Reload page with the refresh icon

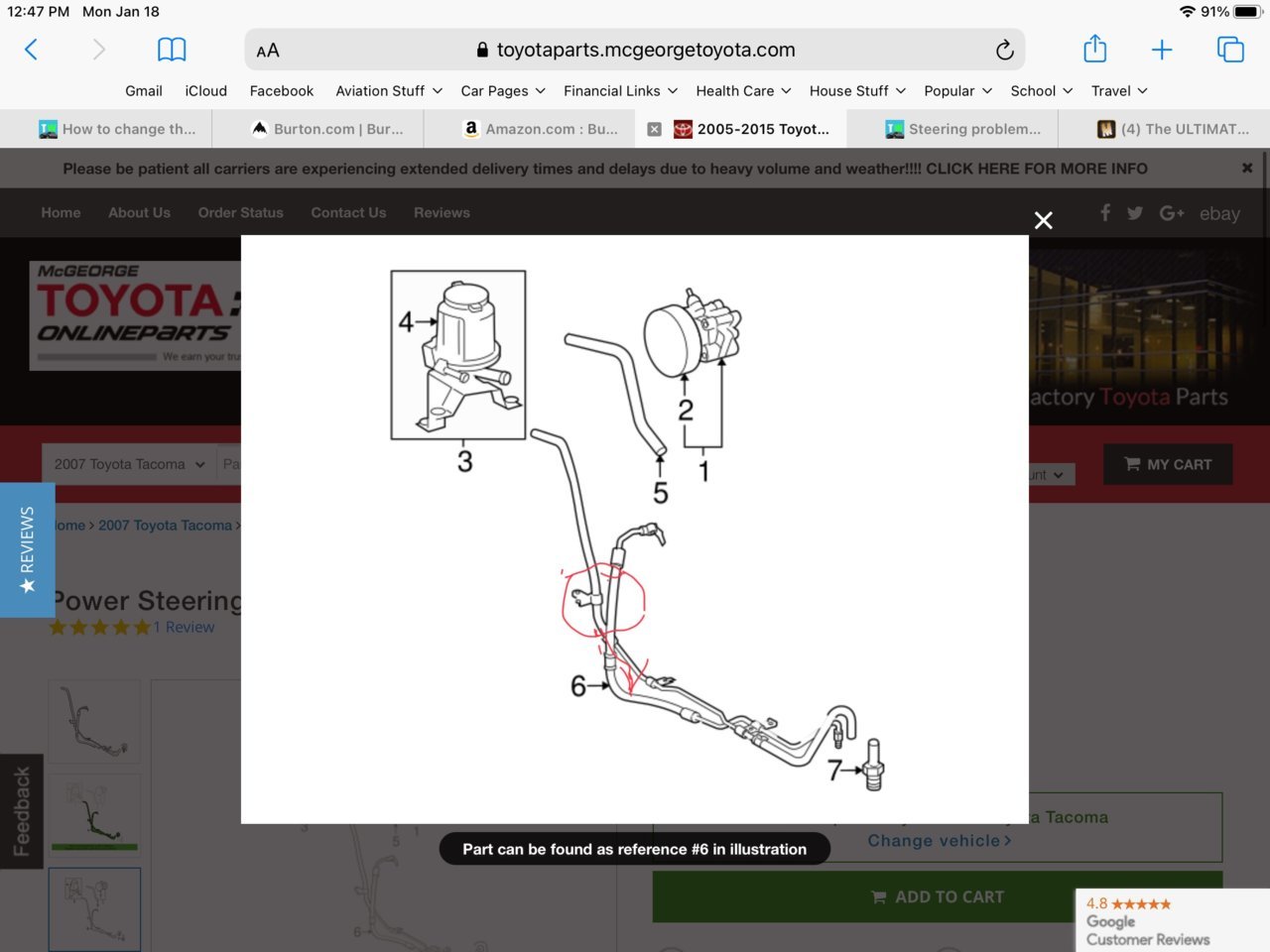1004,50
